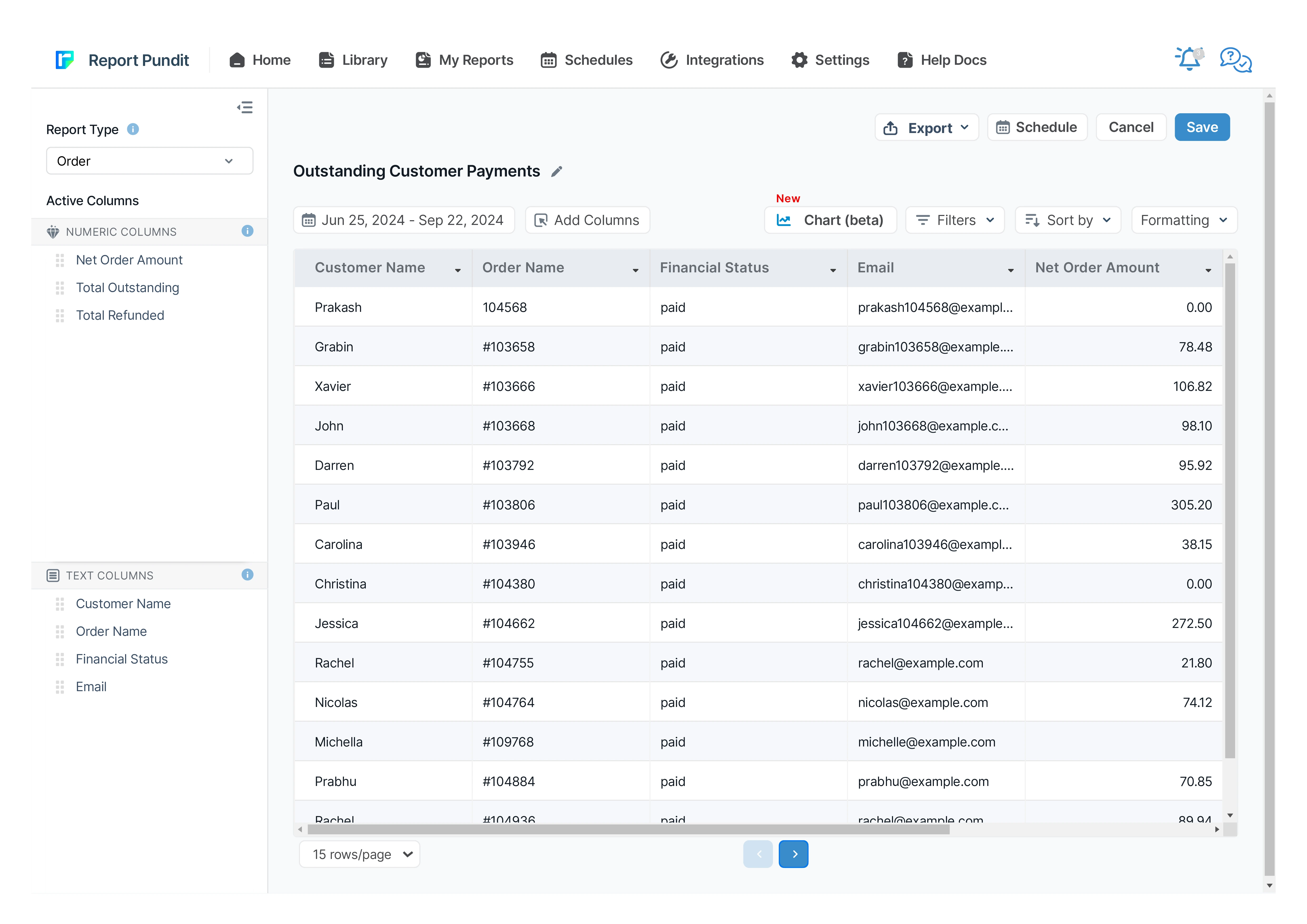Open the Report Type Order dropdown
Screen dimensions: 1307x924
point(149,161)
